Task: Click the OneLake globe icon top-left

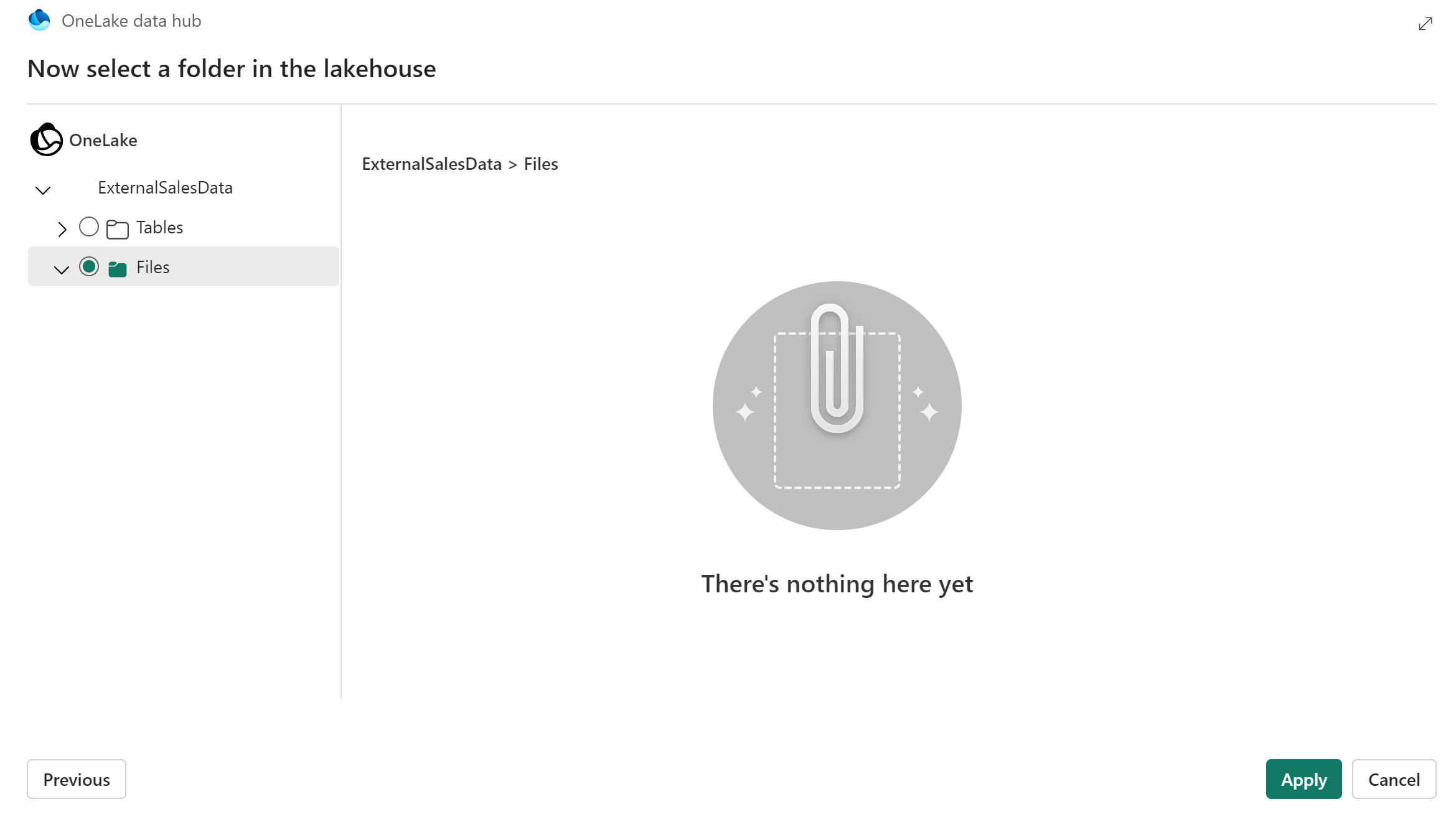Action: [39, 20]
